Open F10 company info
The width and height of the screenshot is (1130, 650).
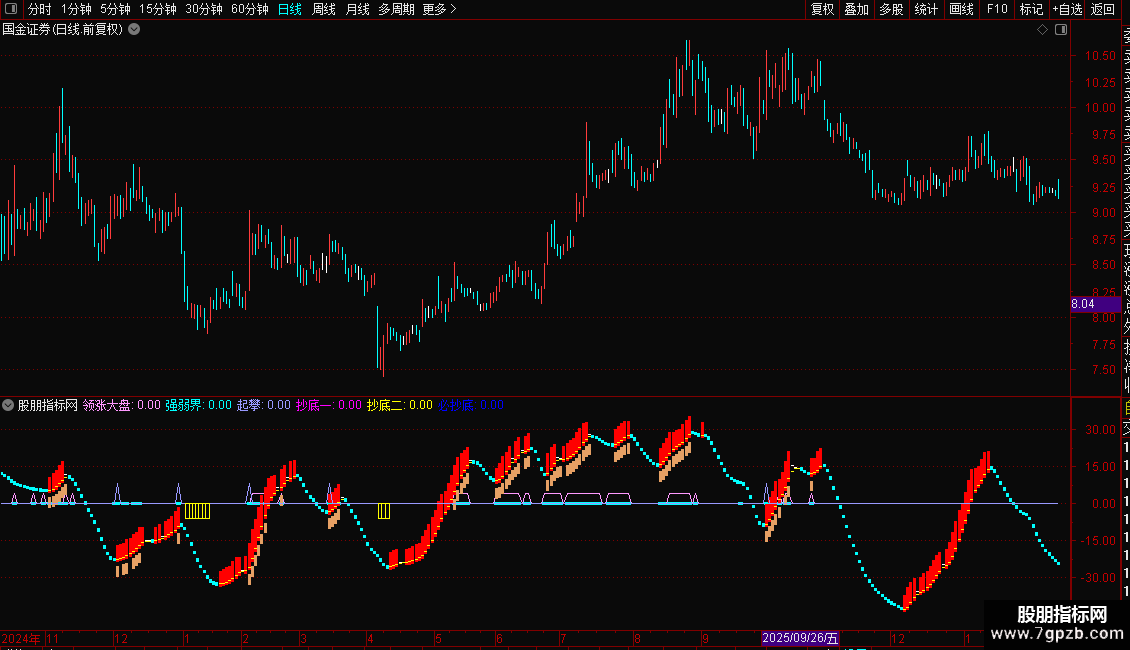click(x=997, y=9)
